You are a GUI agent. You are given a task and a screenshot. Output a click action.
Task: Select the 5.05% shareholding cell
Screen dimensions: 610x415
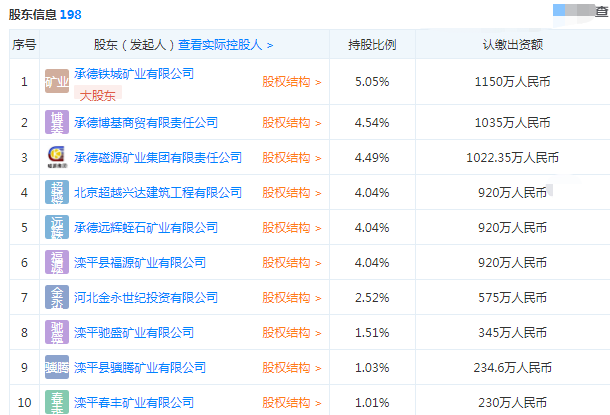(x=372, y=82)
